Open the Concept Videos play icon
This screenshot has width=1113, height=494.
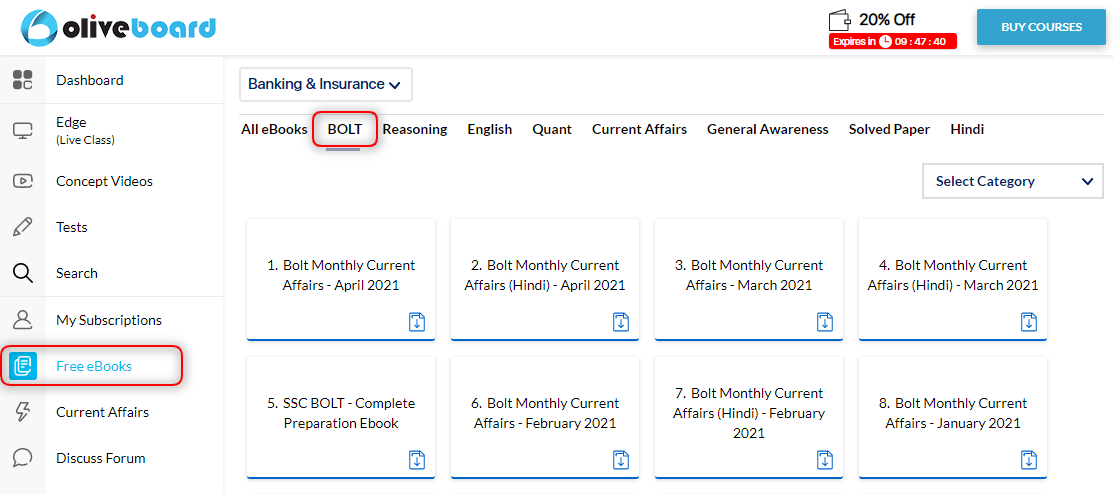pyautogui.click(x=23, y=181)
